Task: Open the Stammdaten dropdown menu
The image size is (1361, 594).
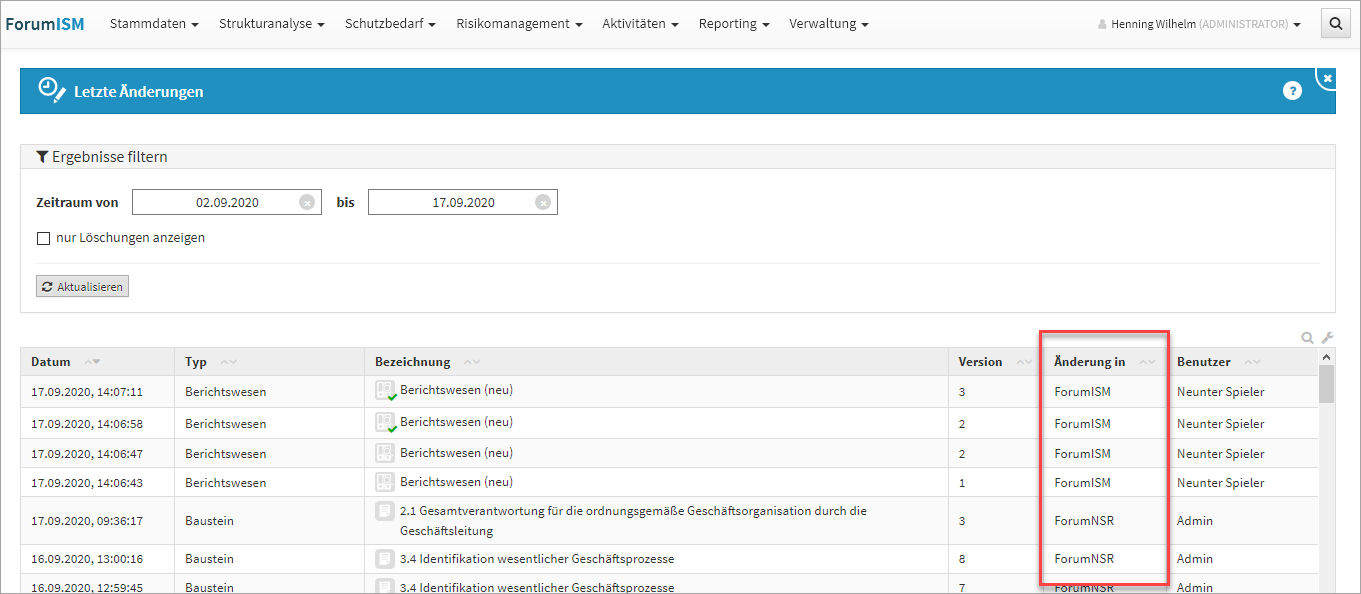Action: click(153, 24)
